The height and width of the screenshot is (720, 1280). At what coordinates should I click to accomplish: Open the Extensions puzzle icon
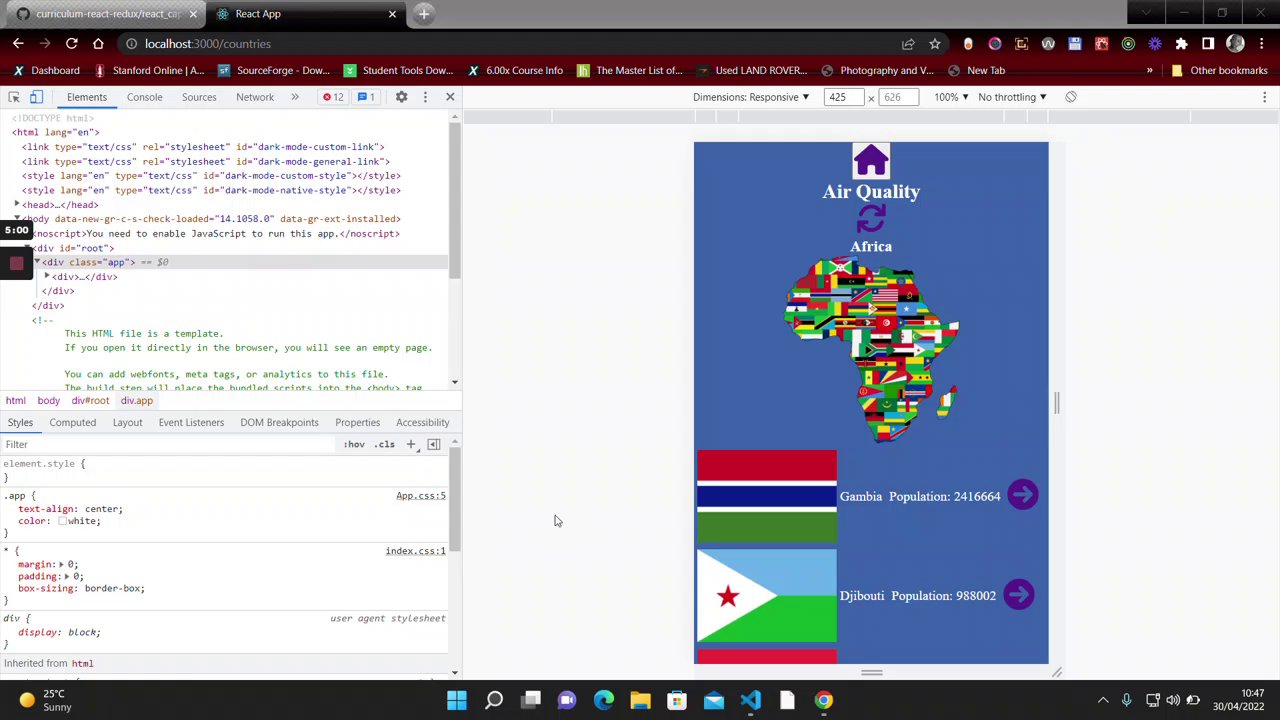point(1181,44)
